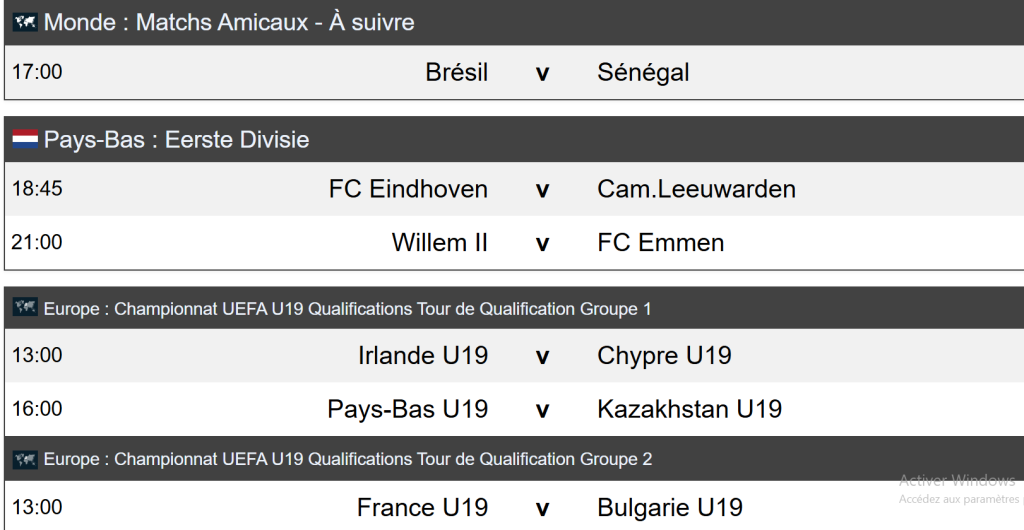This screenshot has height=530, width=1024.
Task: Click FC Eindhoven team name
Action: pos(408,189)
